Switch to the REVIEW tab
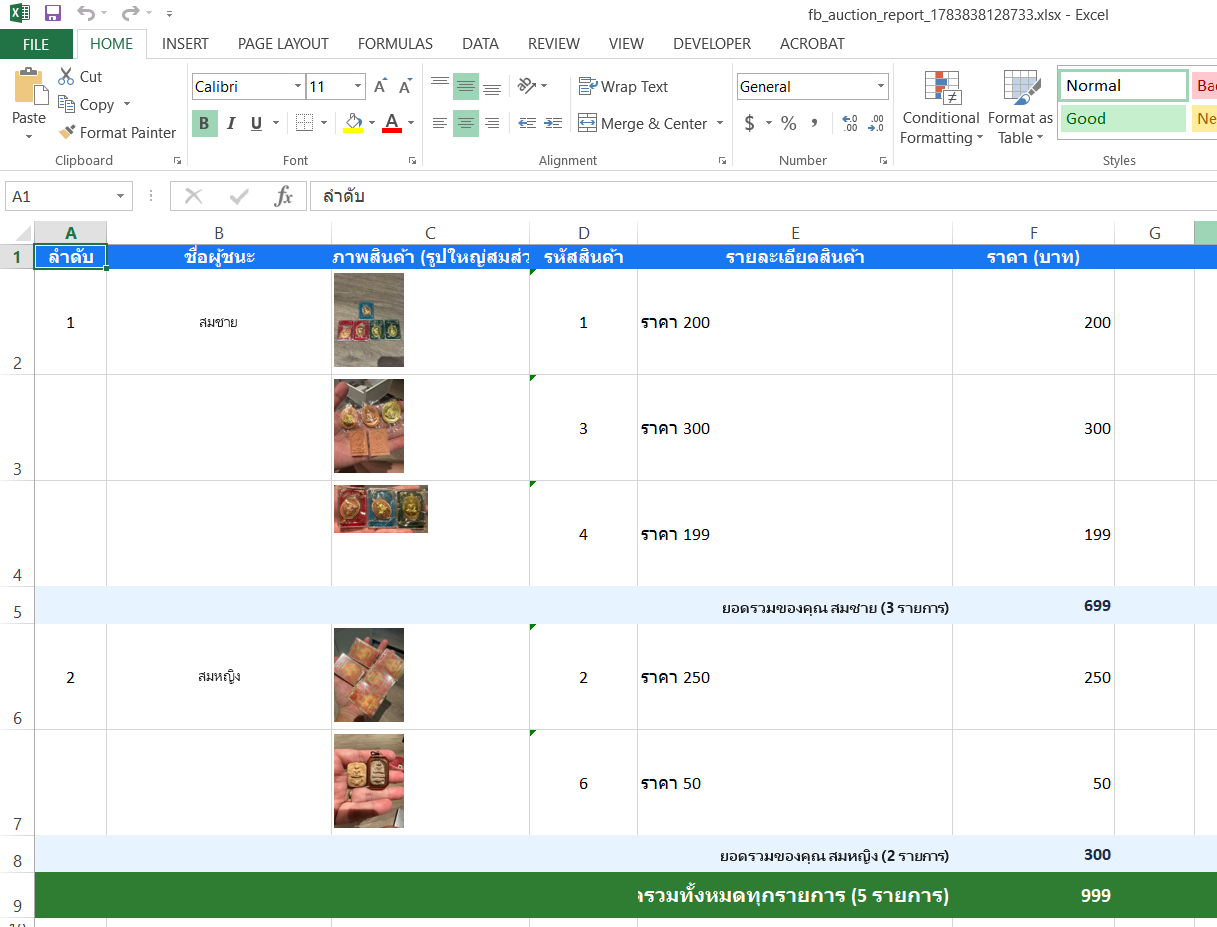The width and height of the screenshot is (1217, 927). point(554,44)
